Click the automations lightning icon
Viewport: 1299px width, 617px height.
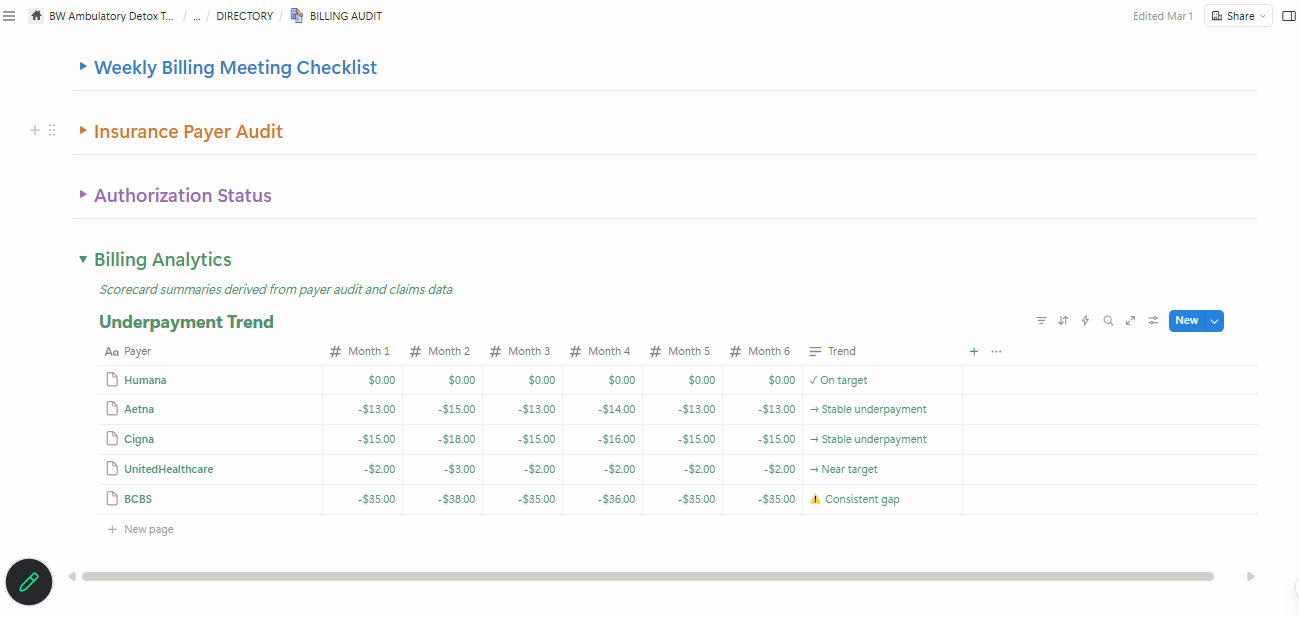(x=1085, y=320)
